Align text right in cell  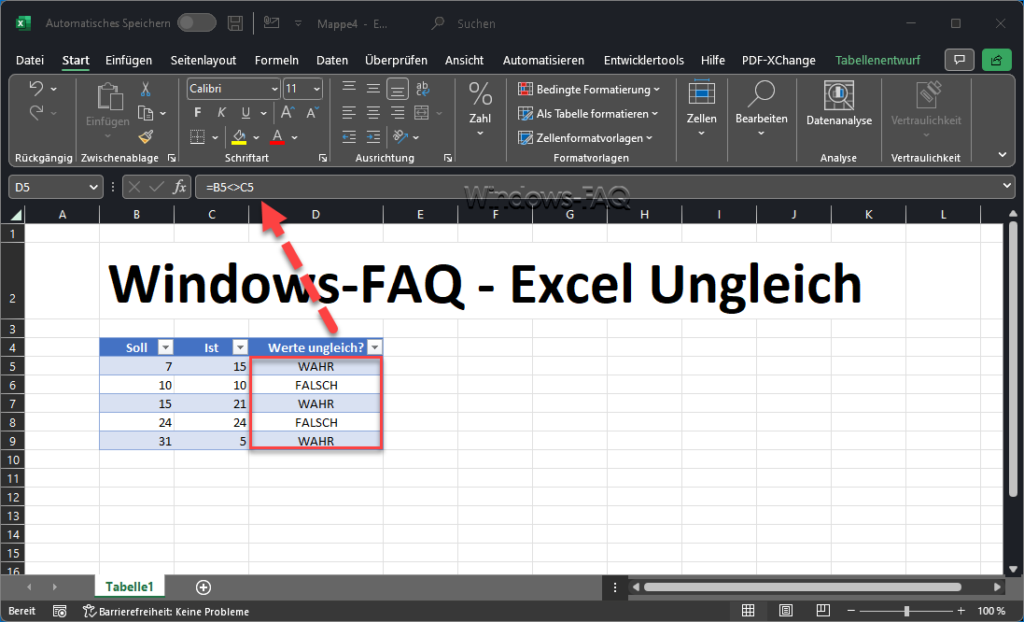(x=397, y=113)
